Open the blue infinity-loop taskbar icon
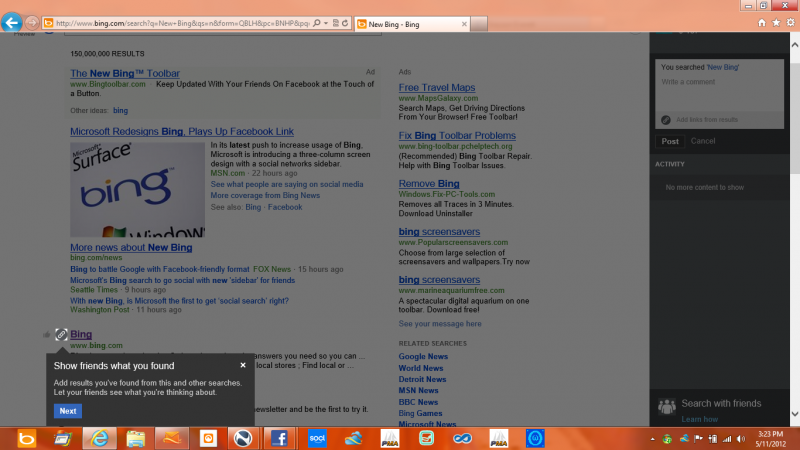Viewport: 800px width, 450px height. click(462, 438)
